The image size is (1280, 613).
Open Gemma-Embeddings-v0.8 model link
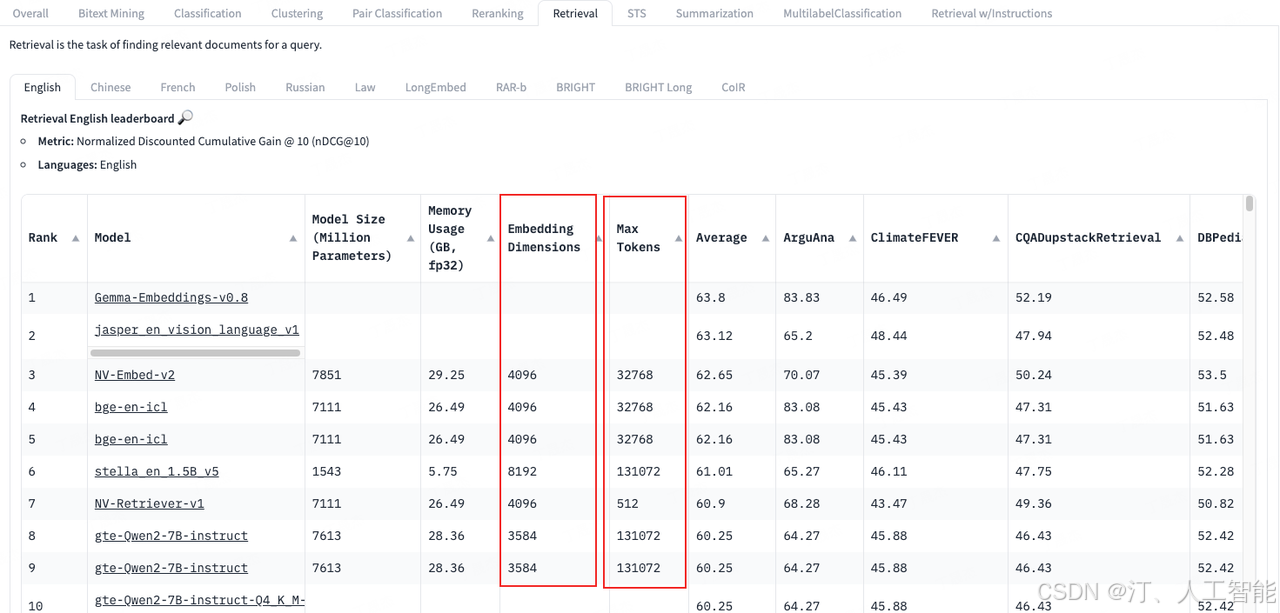coord(171,297)
